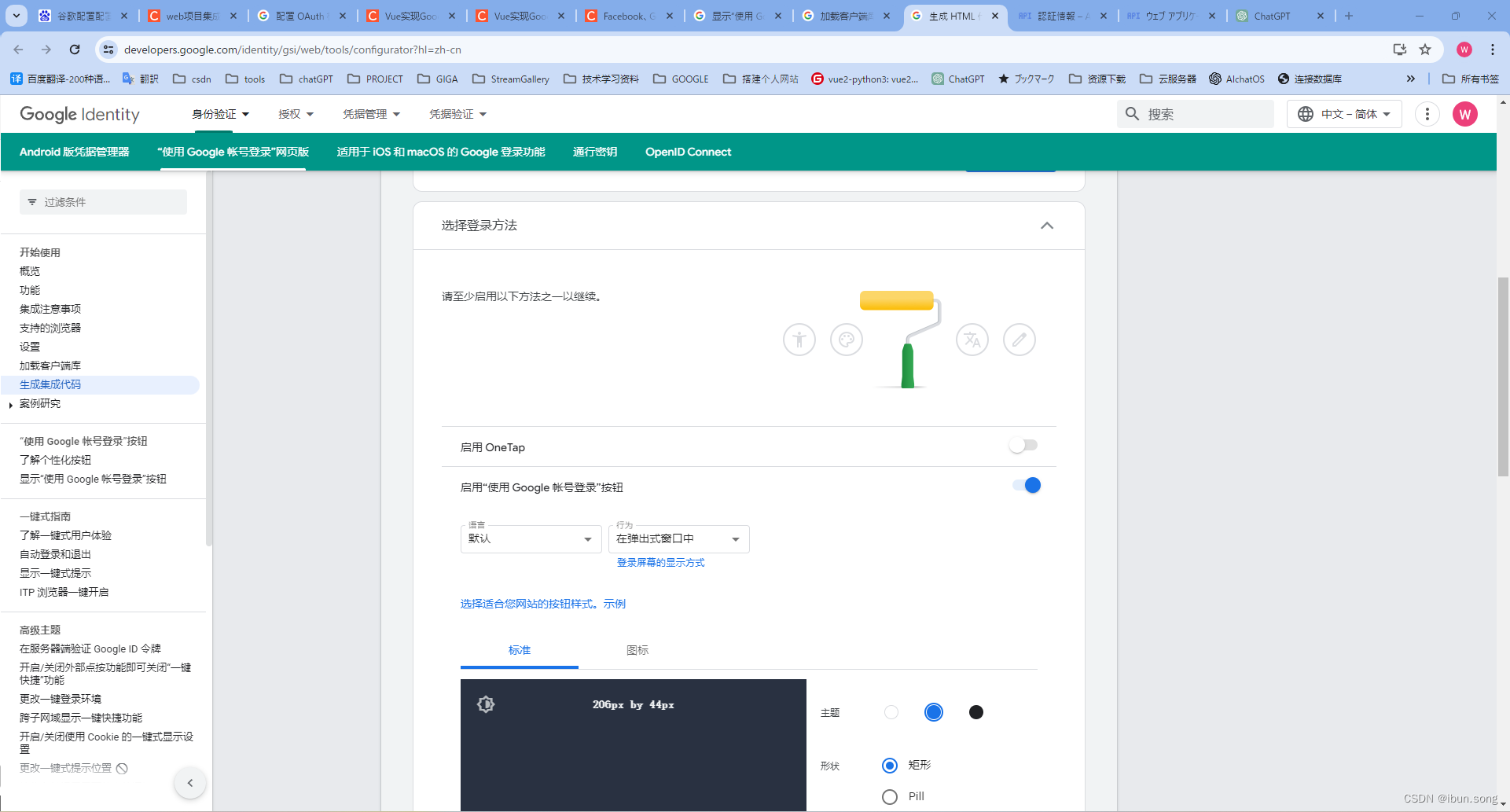View site information icon in address bar

pyautogui.click(x=108, y=50)
